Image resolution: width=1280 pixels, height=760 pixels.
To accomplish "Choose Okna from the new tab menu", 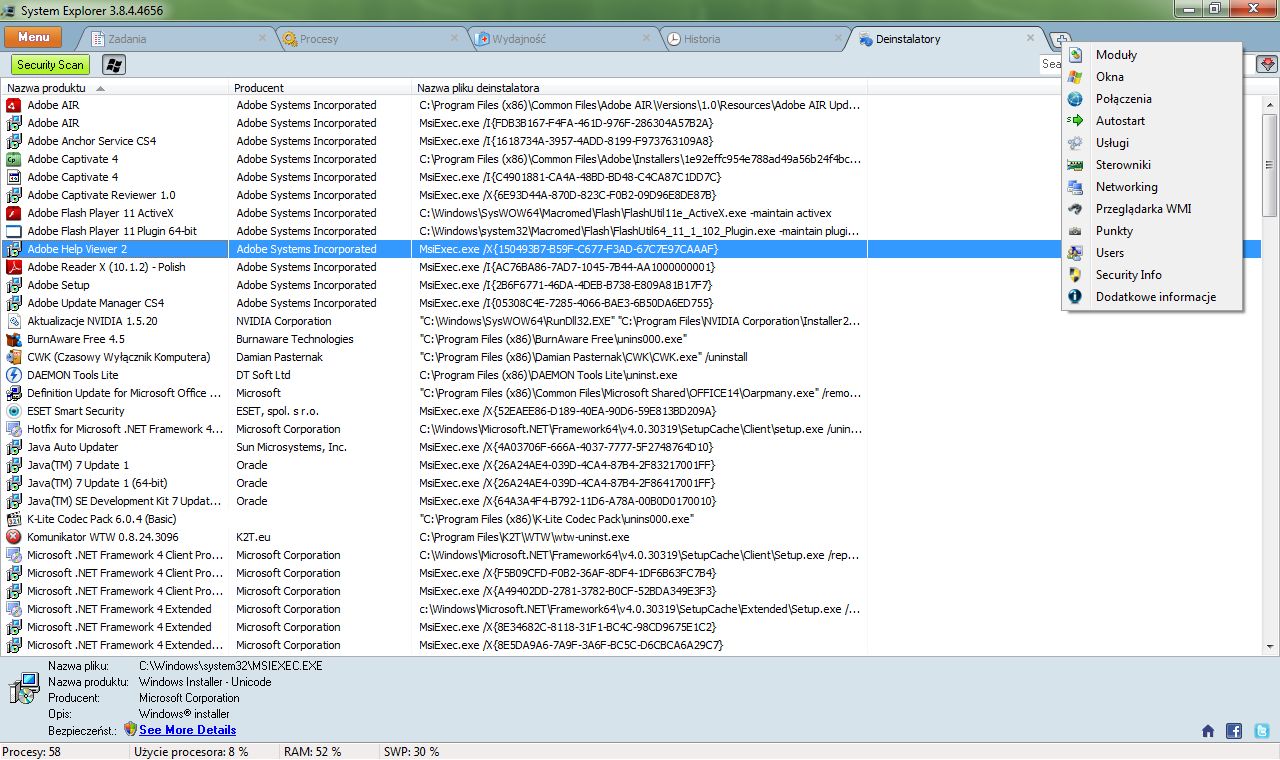I will coord(1152,77).
